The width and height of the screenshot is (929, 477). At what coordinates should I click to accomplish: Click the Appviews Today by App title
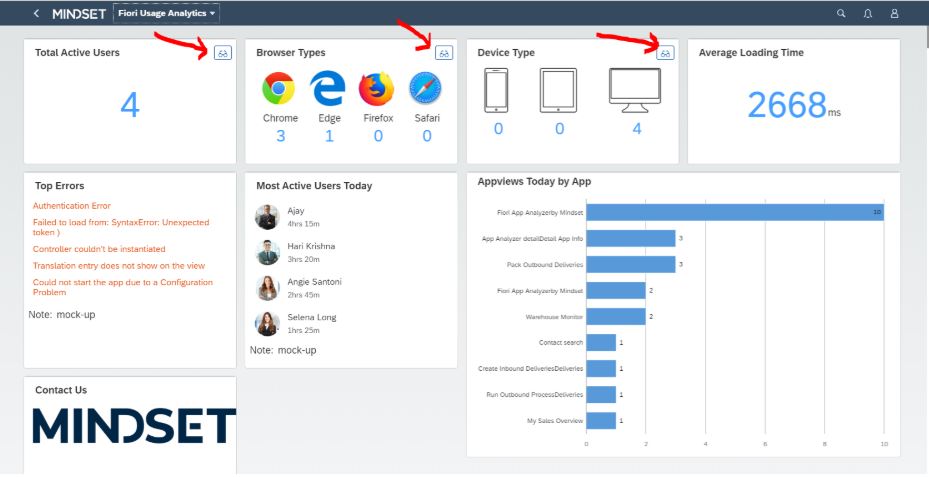(534, 181)
